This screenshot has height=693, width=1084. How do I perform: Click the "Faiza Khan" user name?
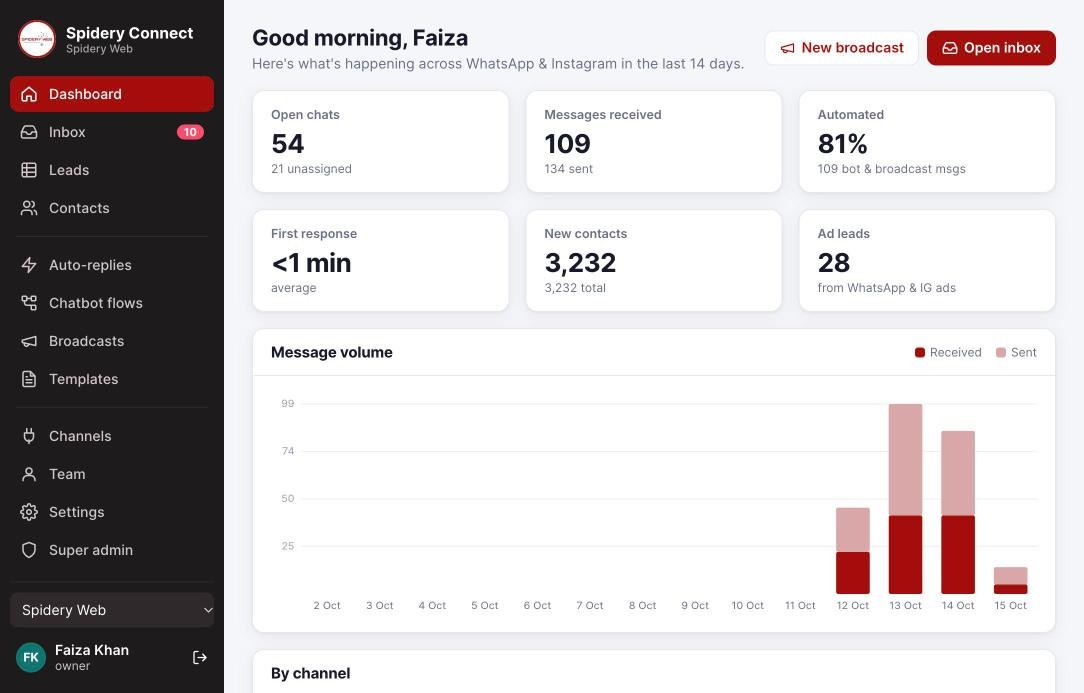click(x=92, y=650)
